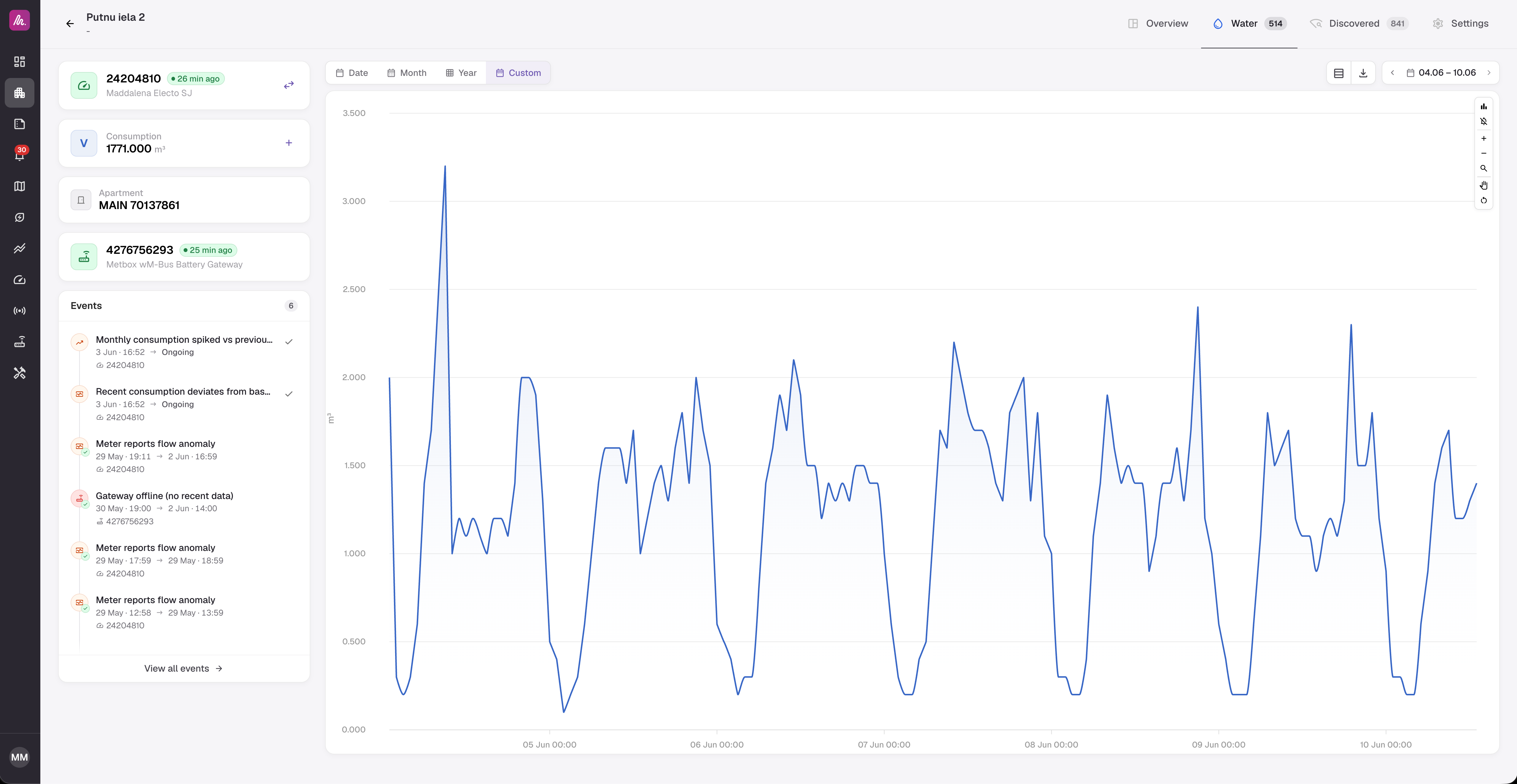Open the reports document icon in the sidebar
This screenshot has height=784, width=1517.
click(20, 124)
